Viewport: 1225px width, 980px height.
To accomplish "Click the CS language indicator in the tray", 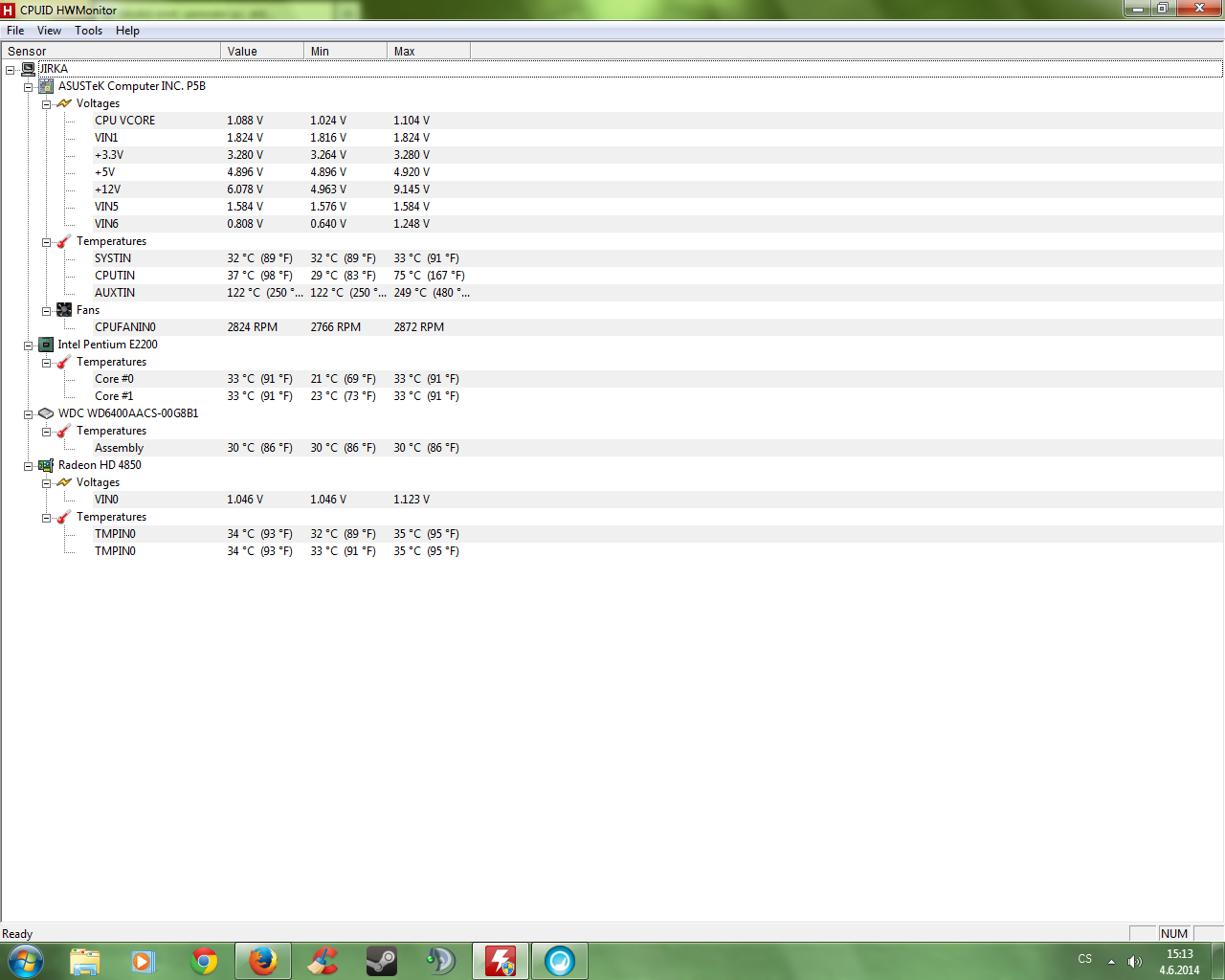I will tap(1085, 959).
